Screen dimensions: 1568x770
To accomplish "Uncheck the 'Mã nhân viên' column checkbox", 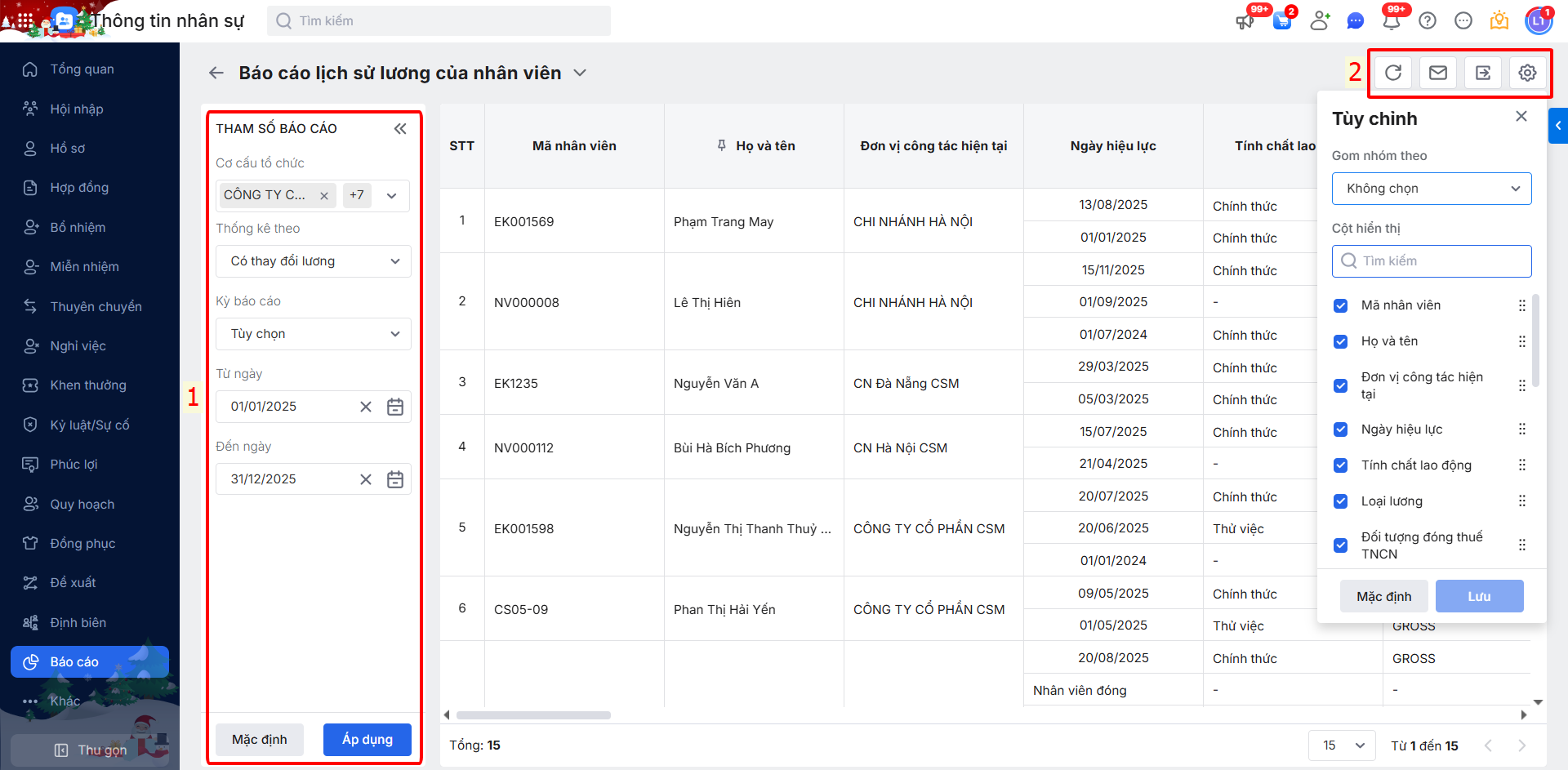I will [1340, 305].
